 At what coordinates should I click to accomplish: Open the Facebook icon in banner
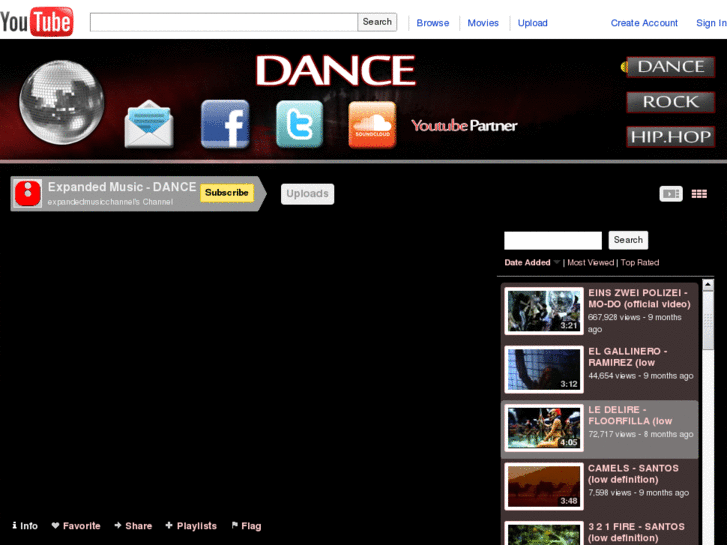tap(225, 124)
